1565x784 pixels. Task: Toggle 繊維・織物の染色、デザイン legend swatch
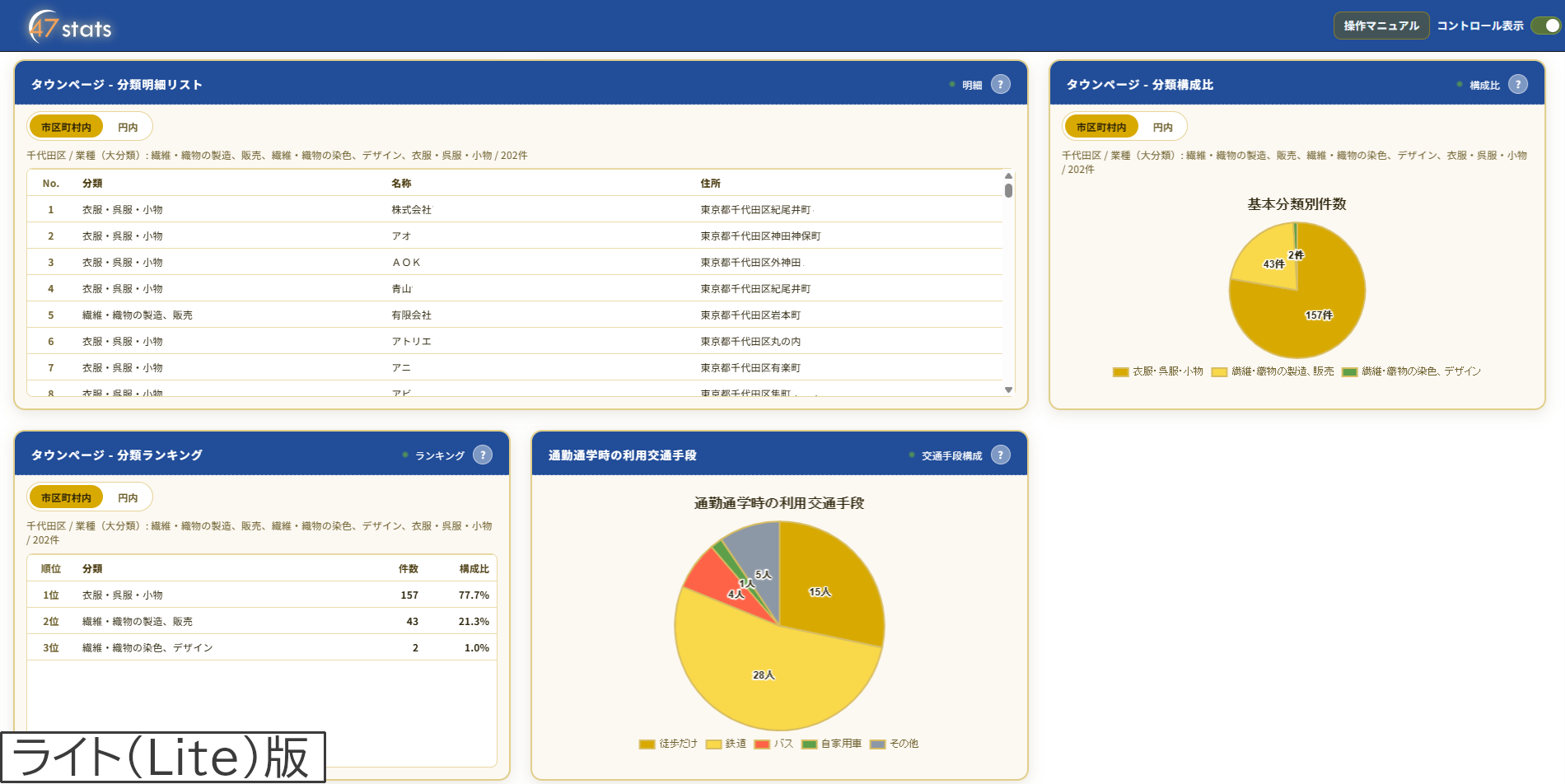(x=1349, y=372)
